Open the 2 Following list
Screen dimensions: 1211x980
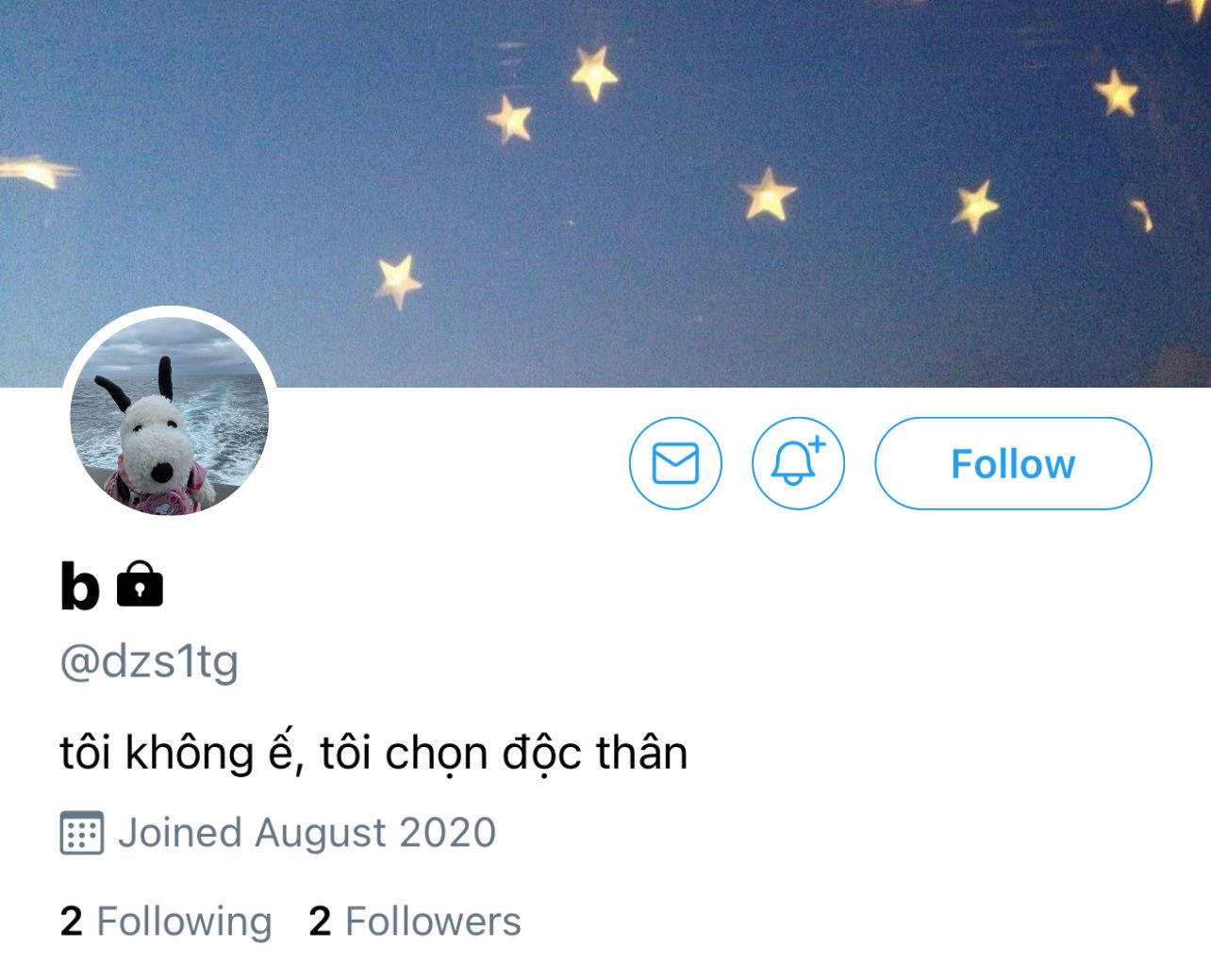tap(166, 922)
